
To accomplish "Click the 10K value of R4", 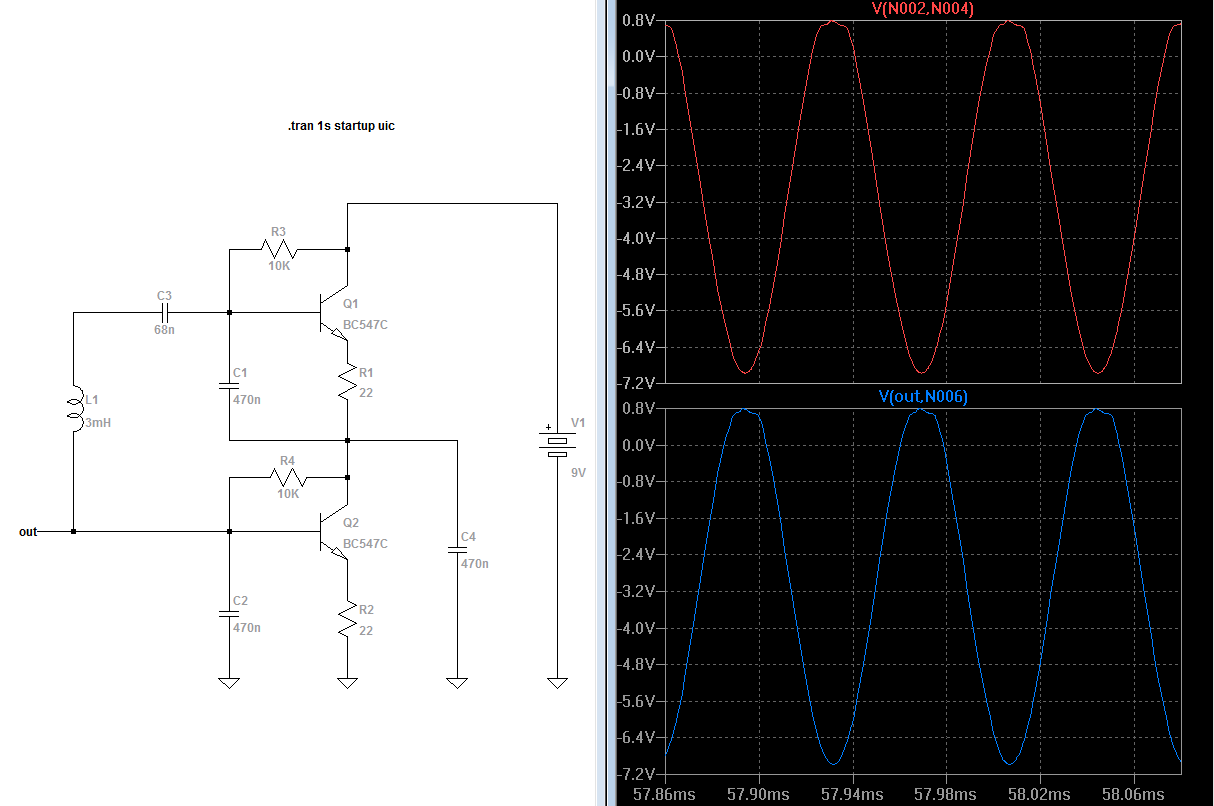I will 287,495.
